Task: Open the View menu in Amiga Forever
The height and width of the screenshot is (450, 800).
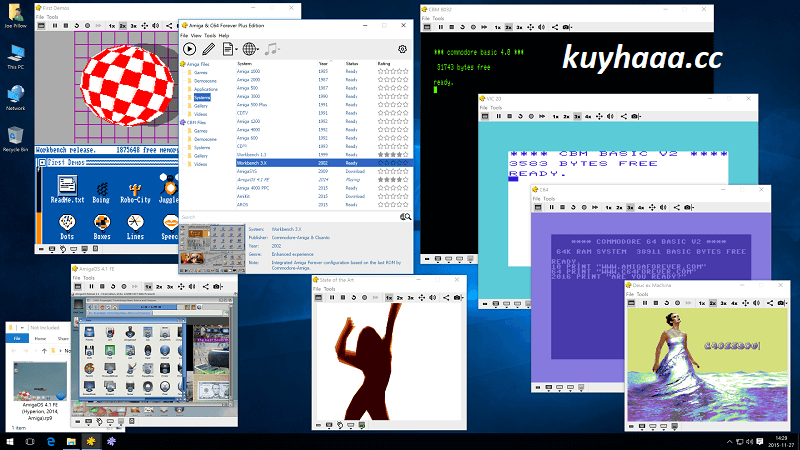Action: click(196, 36)
